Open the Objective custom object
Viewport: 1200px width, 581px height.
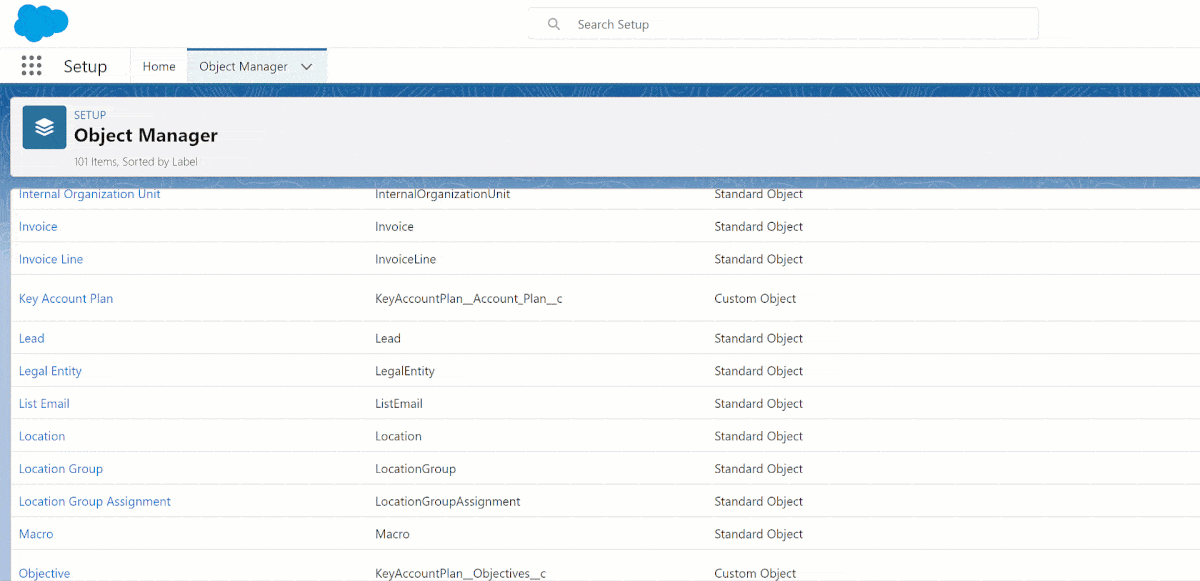(45, 573)
